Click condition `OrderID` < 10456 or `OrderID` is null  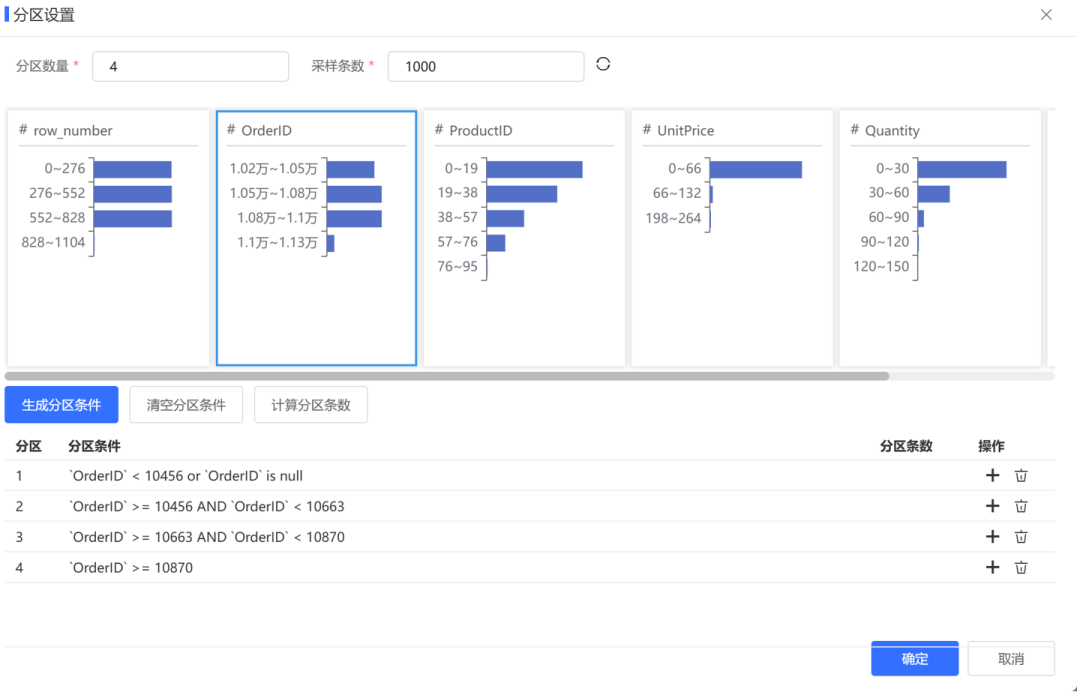pos(186,476)
